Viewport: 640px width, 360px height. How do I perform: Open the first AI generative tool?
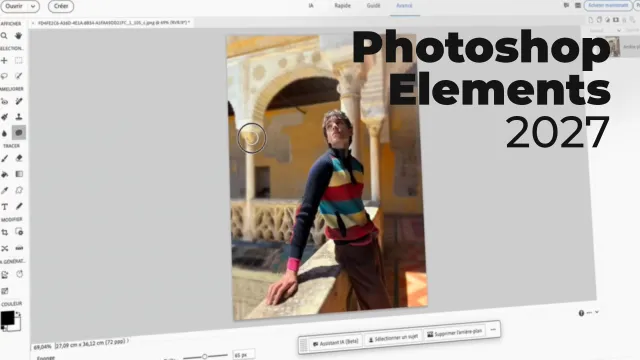coord(4,275)
